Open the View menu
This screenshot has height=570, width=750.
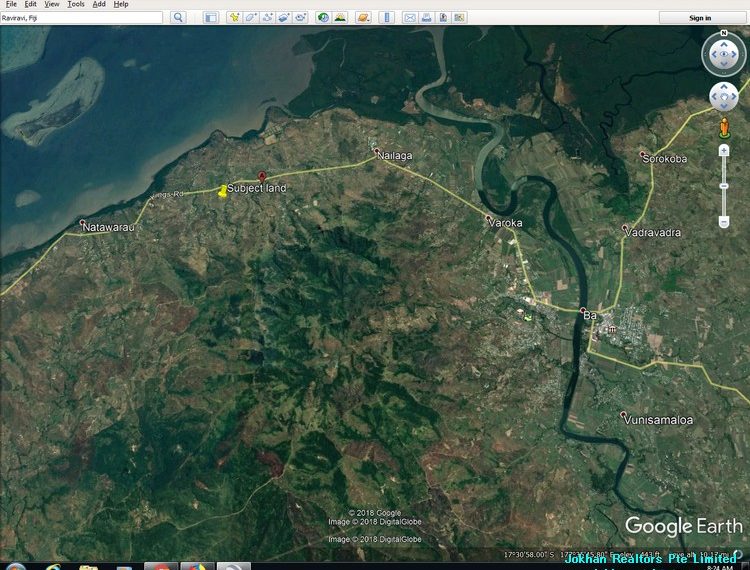coord(52,4)
